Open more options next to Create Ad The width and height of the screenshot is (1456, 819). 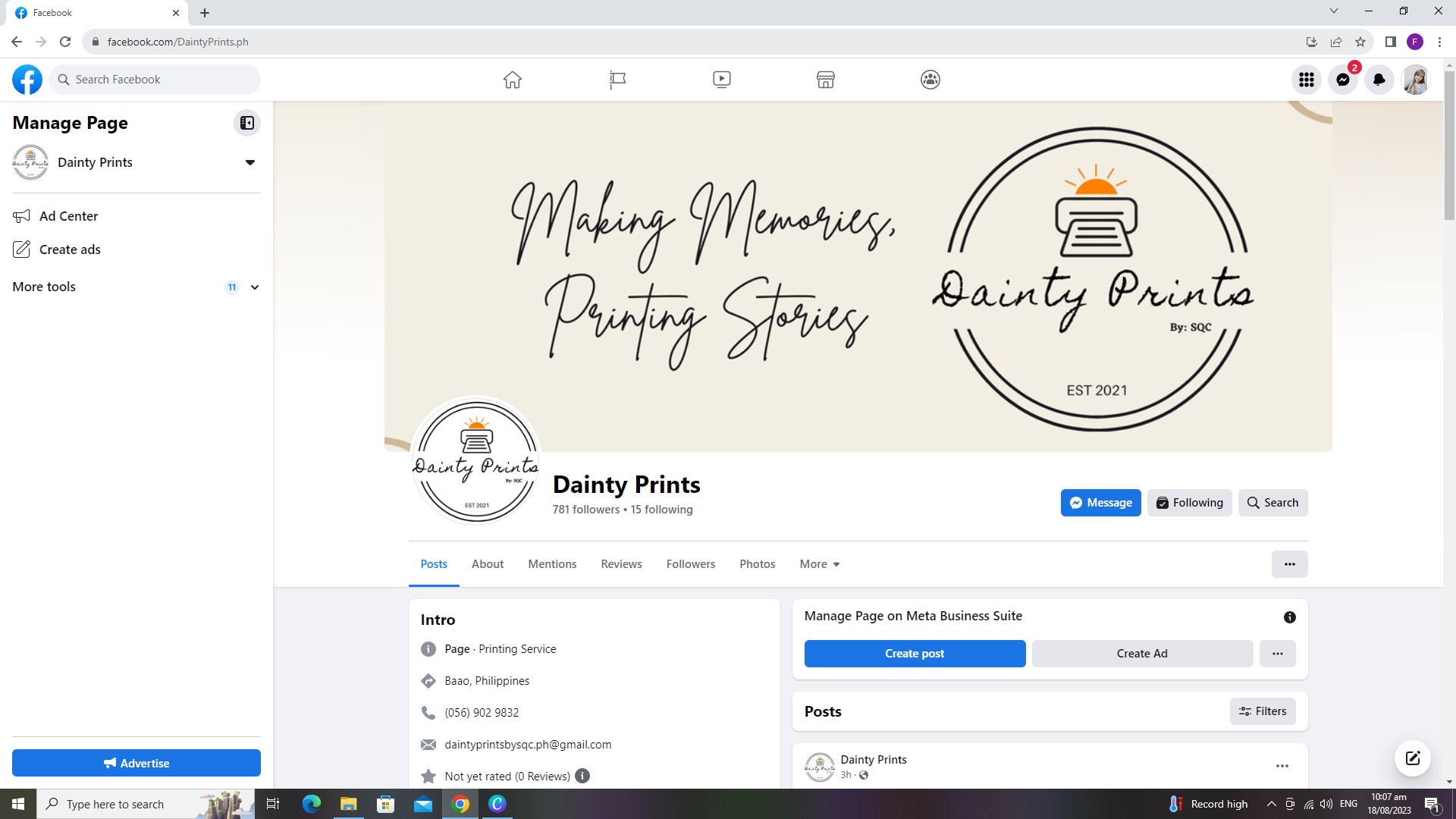point(1277,654)
